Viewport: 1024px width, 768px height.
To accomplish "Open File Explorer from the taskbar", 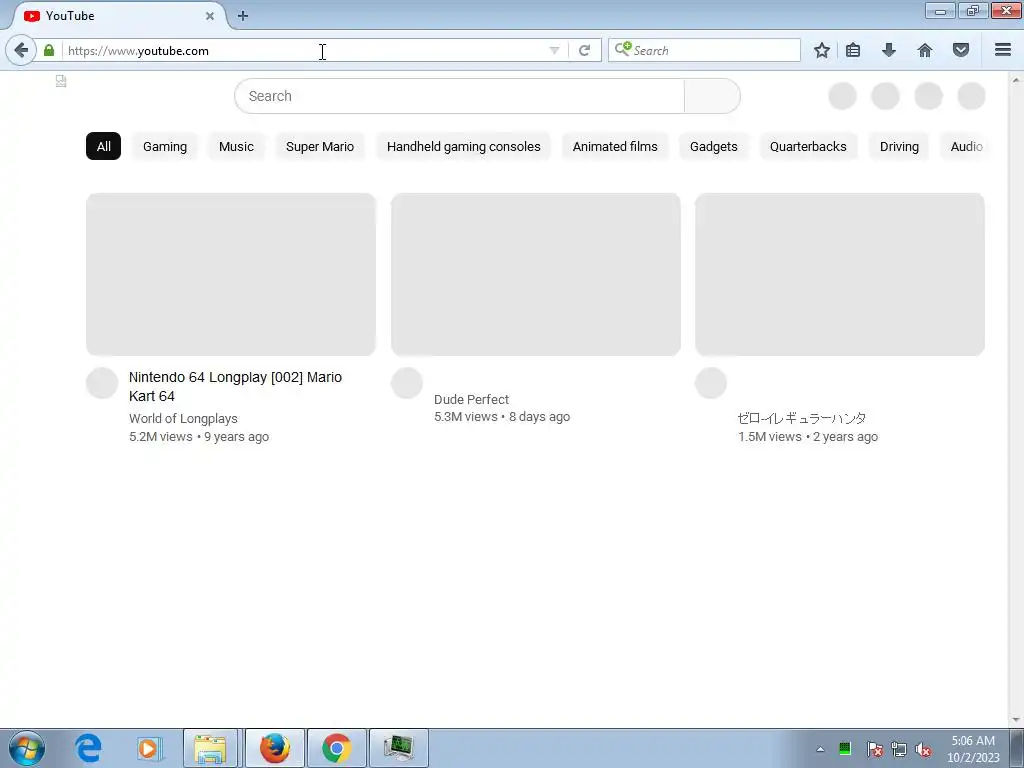I will point(210,748).
